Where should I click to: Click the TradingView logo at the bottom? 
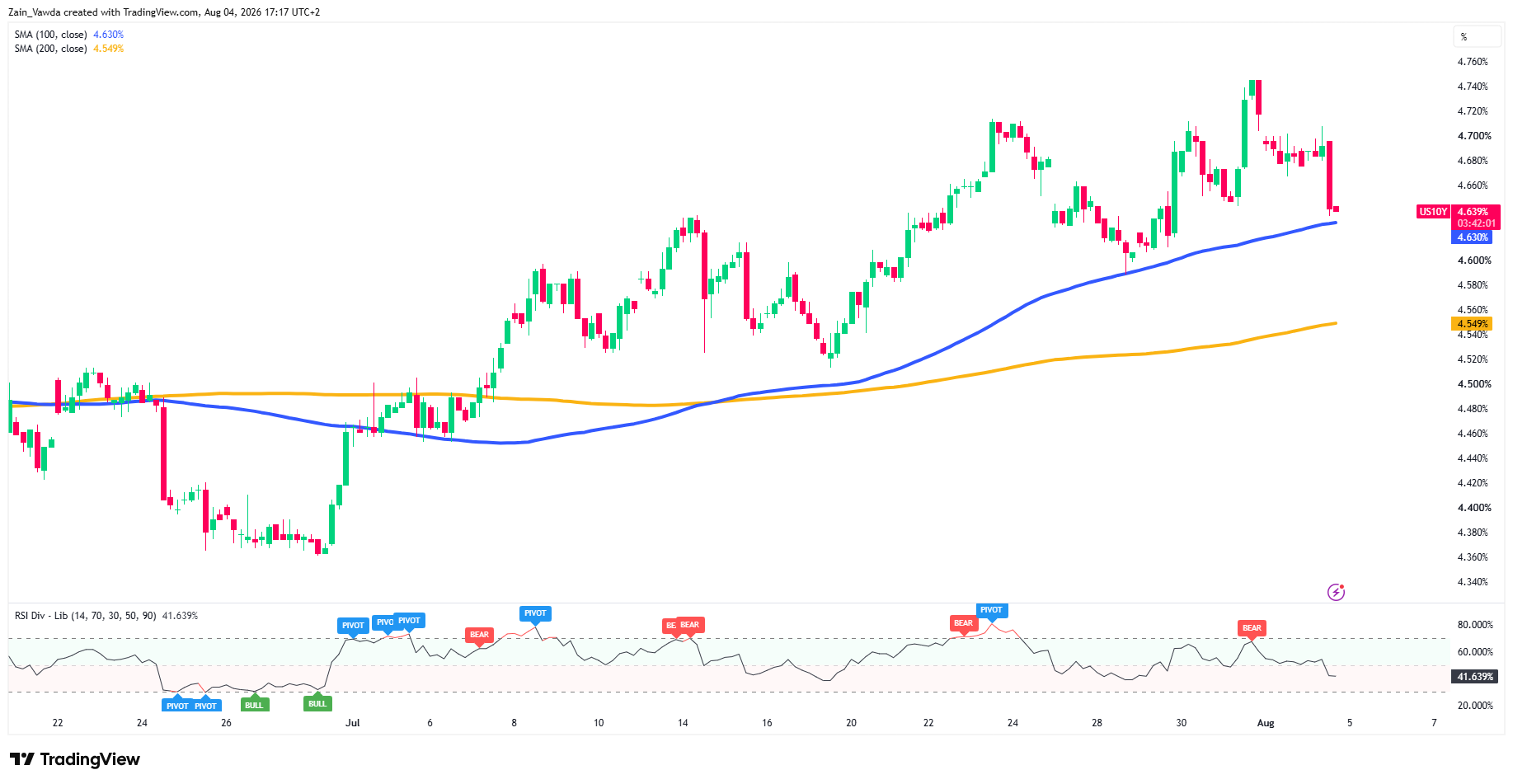75,759
